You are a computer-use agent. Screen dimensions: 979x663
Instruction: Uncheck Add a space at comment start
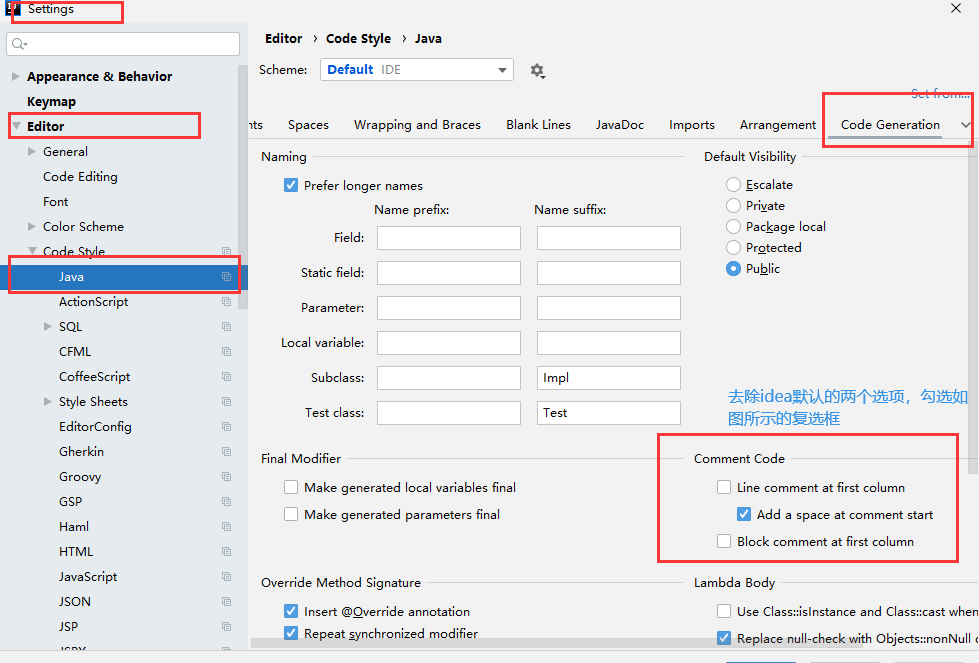click(744, 514)
